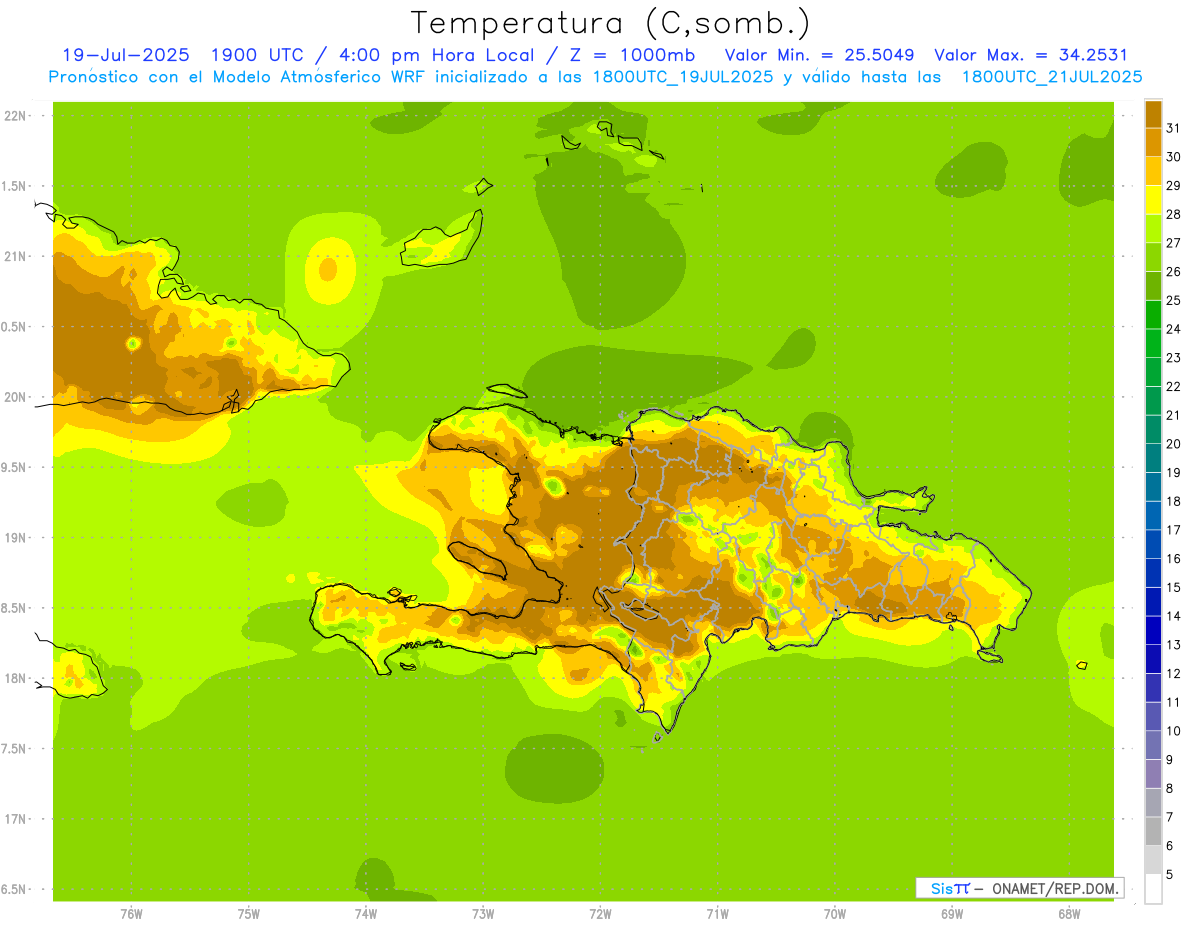
Task: Click the legend value '28'
Action: [1174, 214]
